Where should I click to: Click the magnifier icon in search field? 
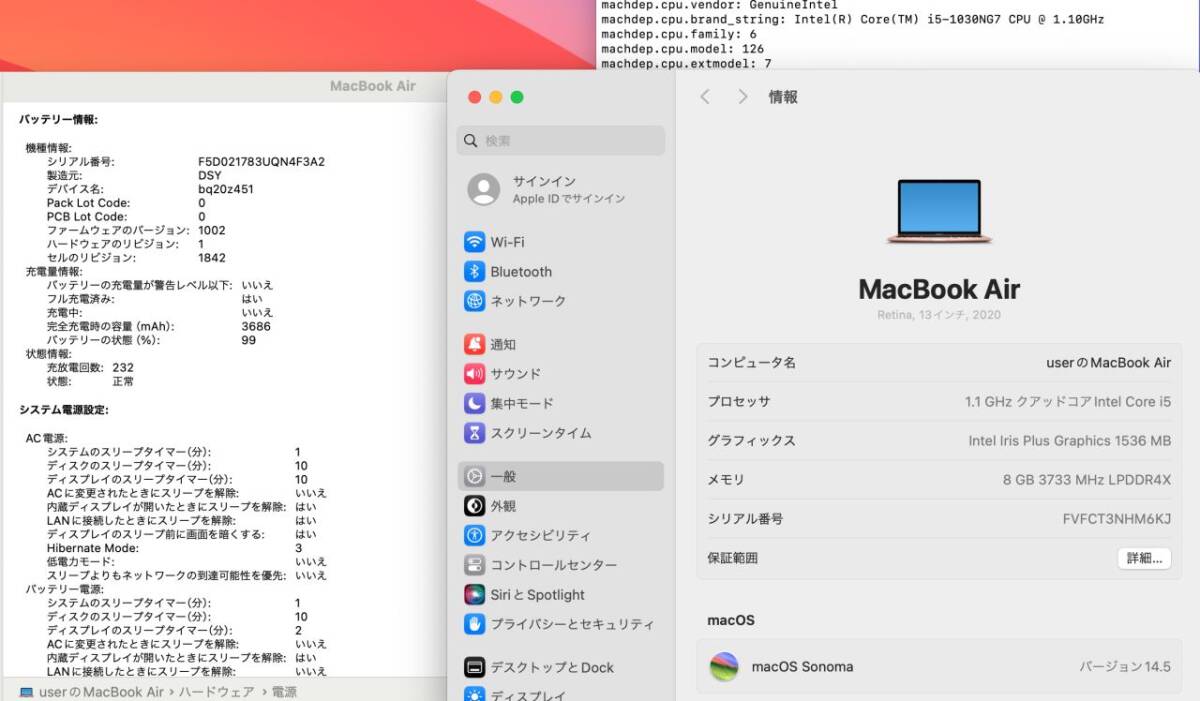471,141
